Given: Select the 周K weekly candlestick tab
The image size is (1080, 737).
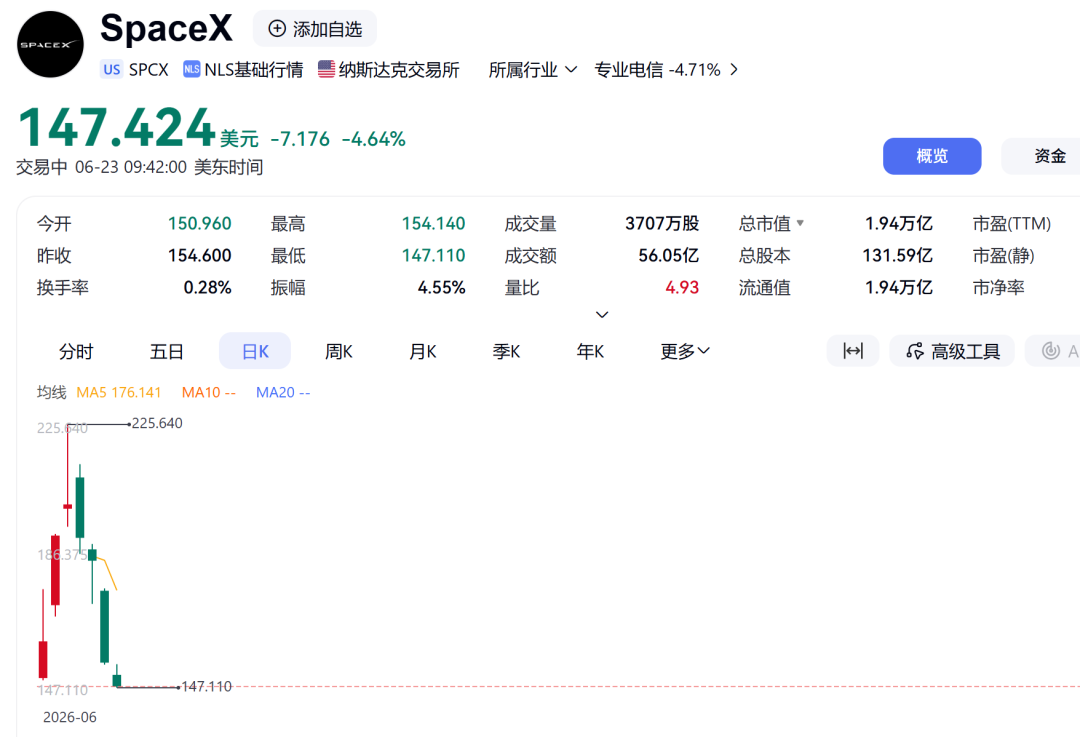Looking at the screenshot, I should pos(339,351).
